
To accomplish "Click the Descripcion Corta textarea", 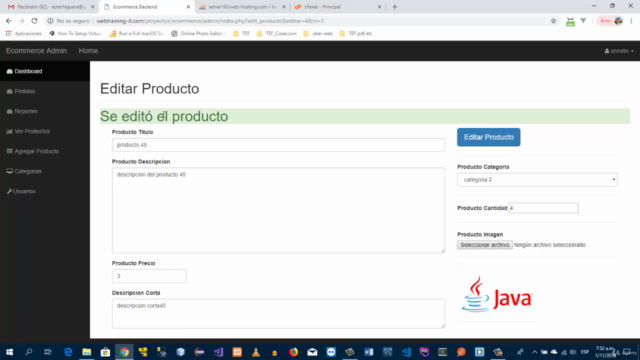I will click(278, 313).
